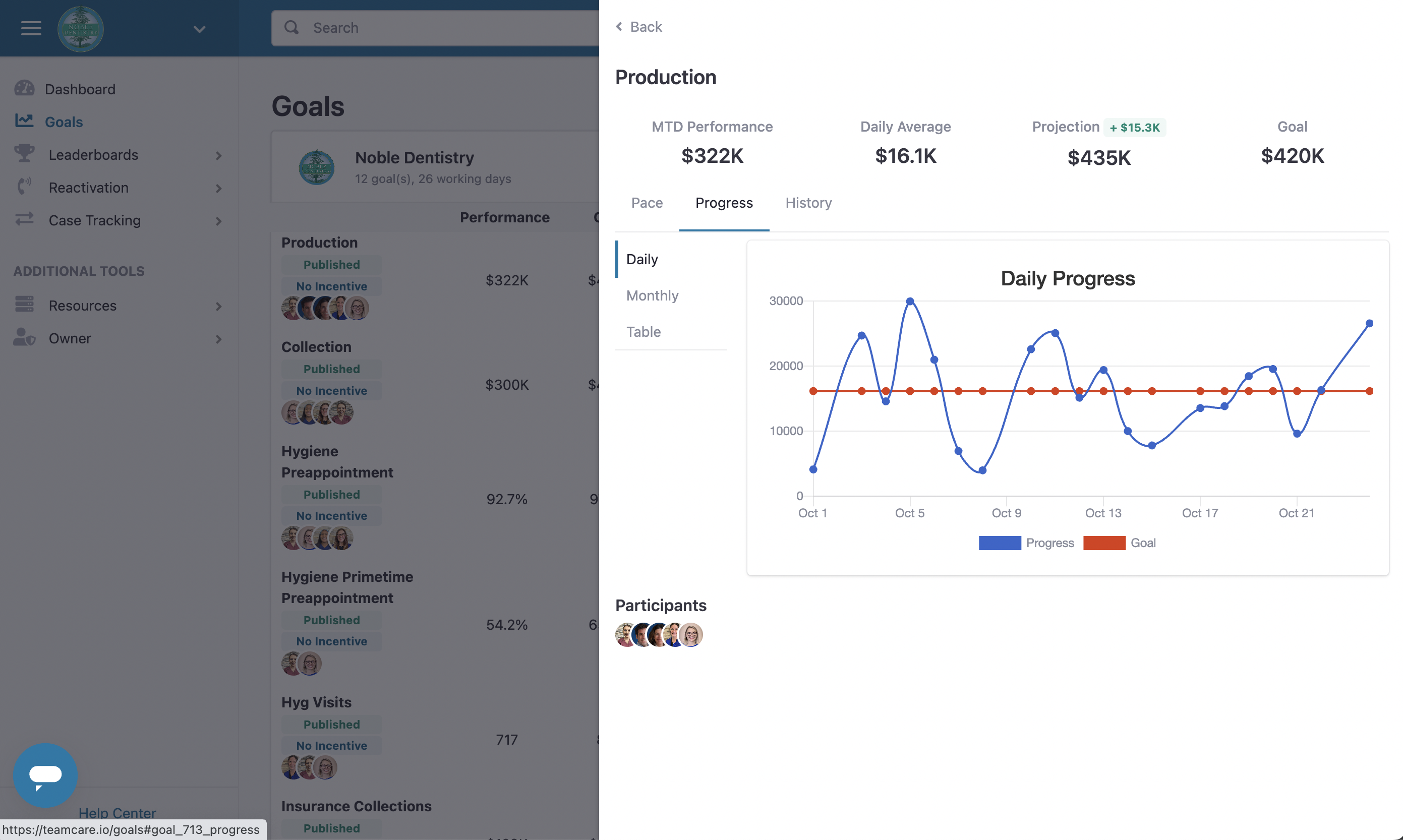1403x840 pixels.
Task: Click first participant avatar in Participants section
Action: click(x=626, y=634)
